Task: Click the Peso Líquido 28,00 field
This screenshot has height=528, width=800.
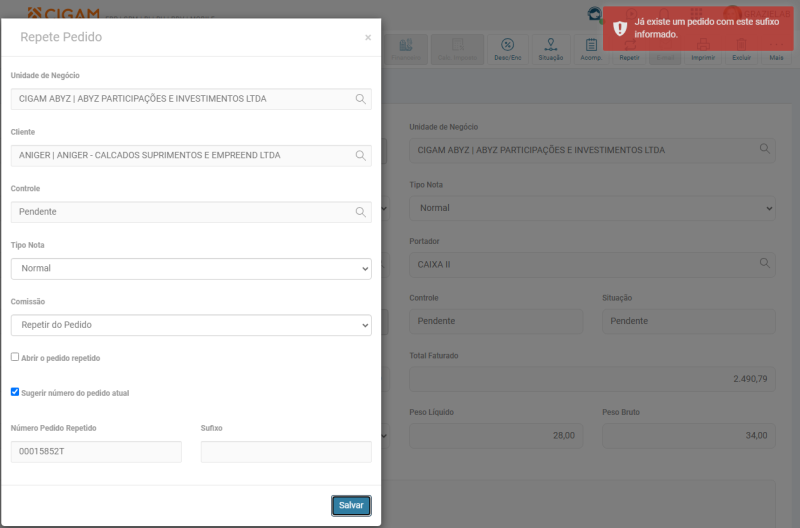Action: coord(496,436)
